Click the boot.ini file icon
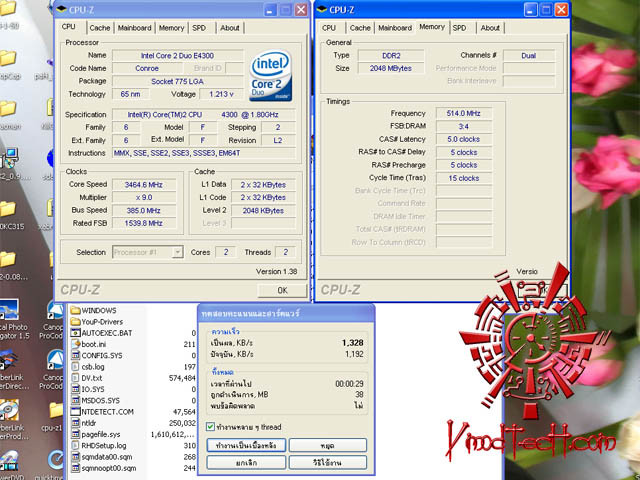The width and height of the screenshot is (640, 480). (75, 344)
